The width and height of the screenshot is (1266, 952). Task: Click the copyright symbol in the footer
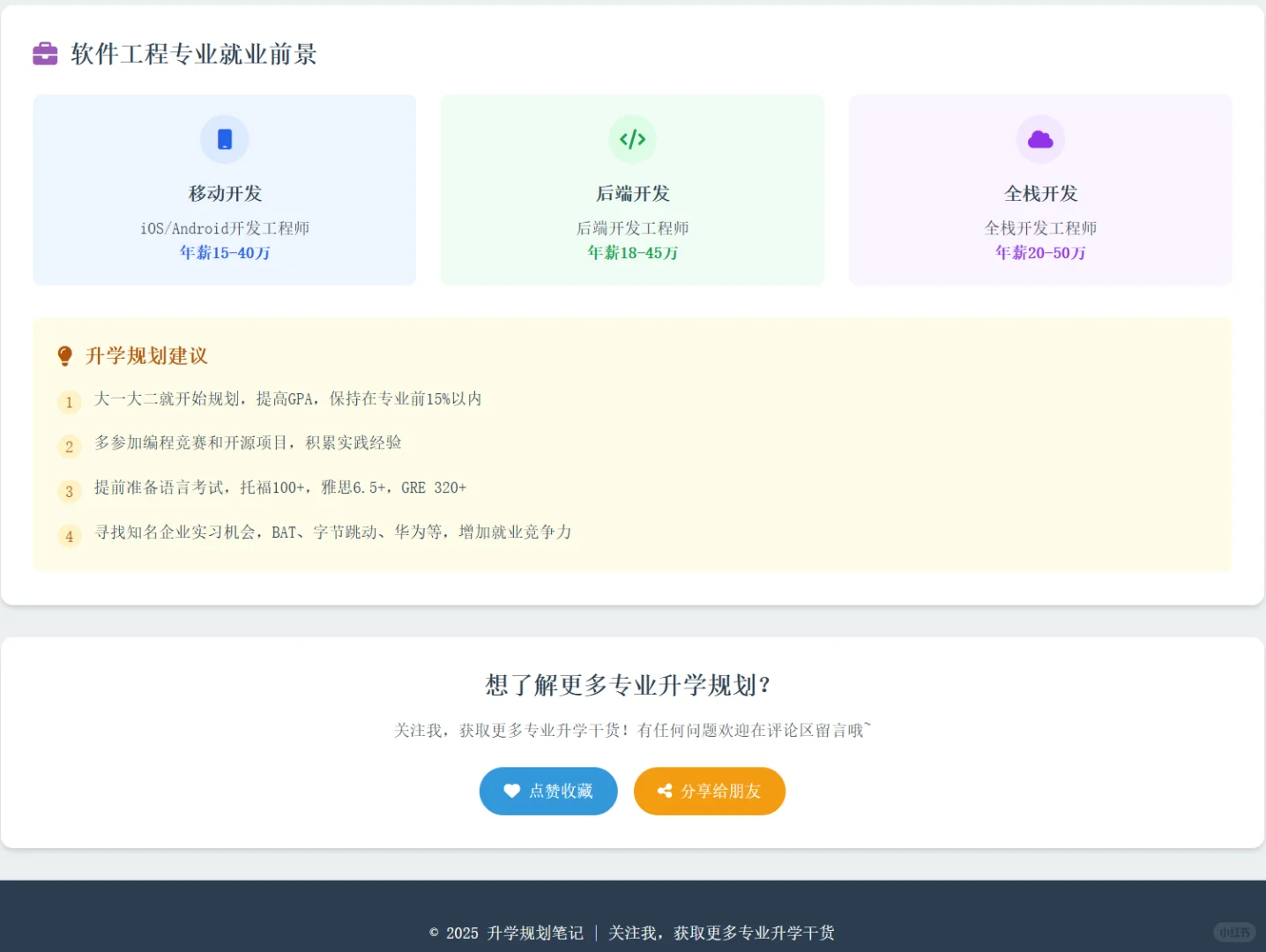(432, 933)
